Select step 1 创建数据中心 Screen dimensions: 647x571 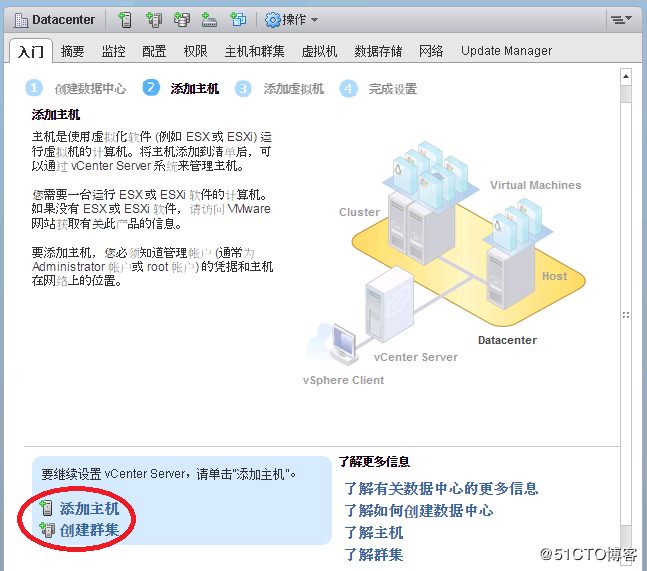76,88
